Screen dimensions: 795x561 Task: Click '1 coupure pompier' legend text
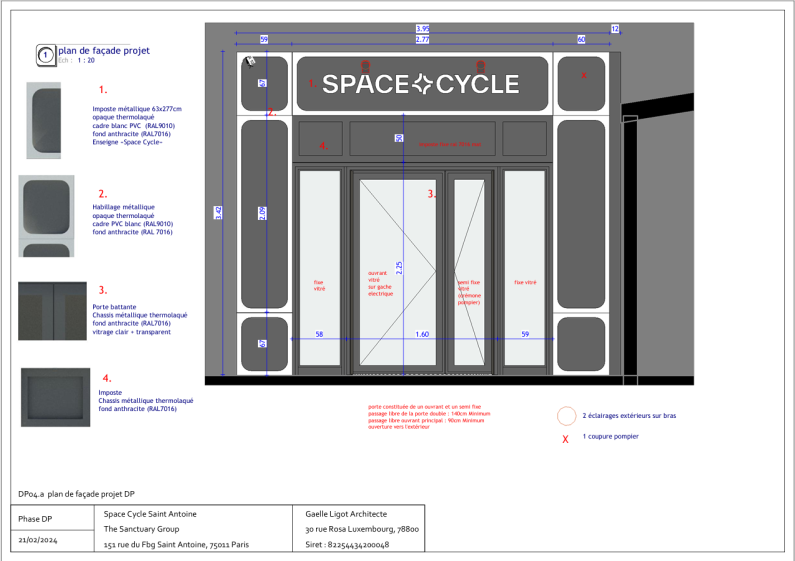coord(610,437)
